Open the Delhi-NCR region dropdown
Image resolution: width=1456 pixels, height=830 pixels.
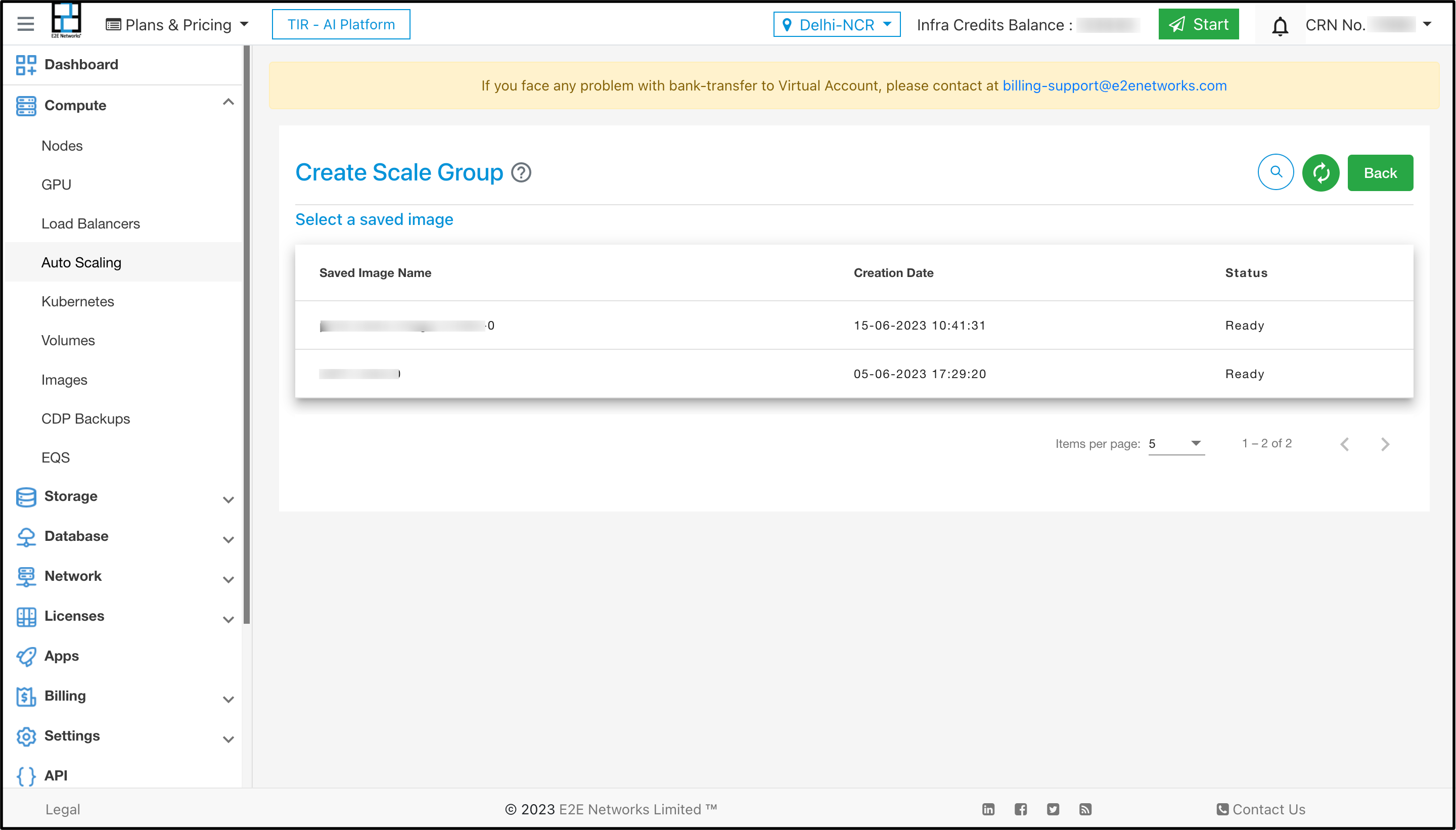pyautogui.click(x=836, y=24)
